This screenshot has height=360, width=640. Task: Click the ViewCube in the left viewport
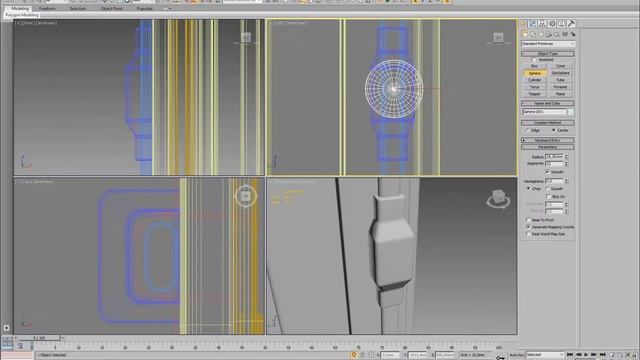498,38
